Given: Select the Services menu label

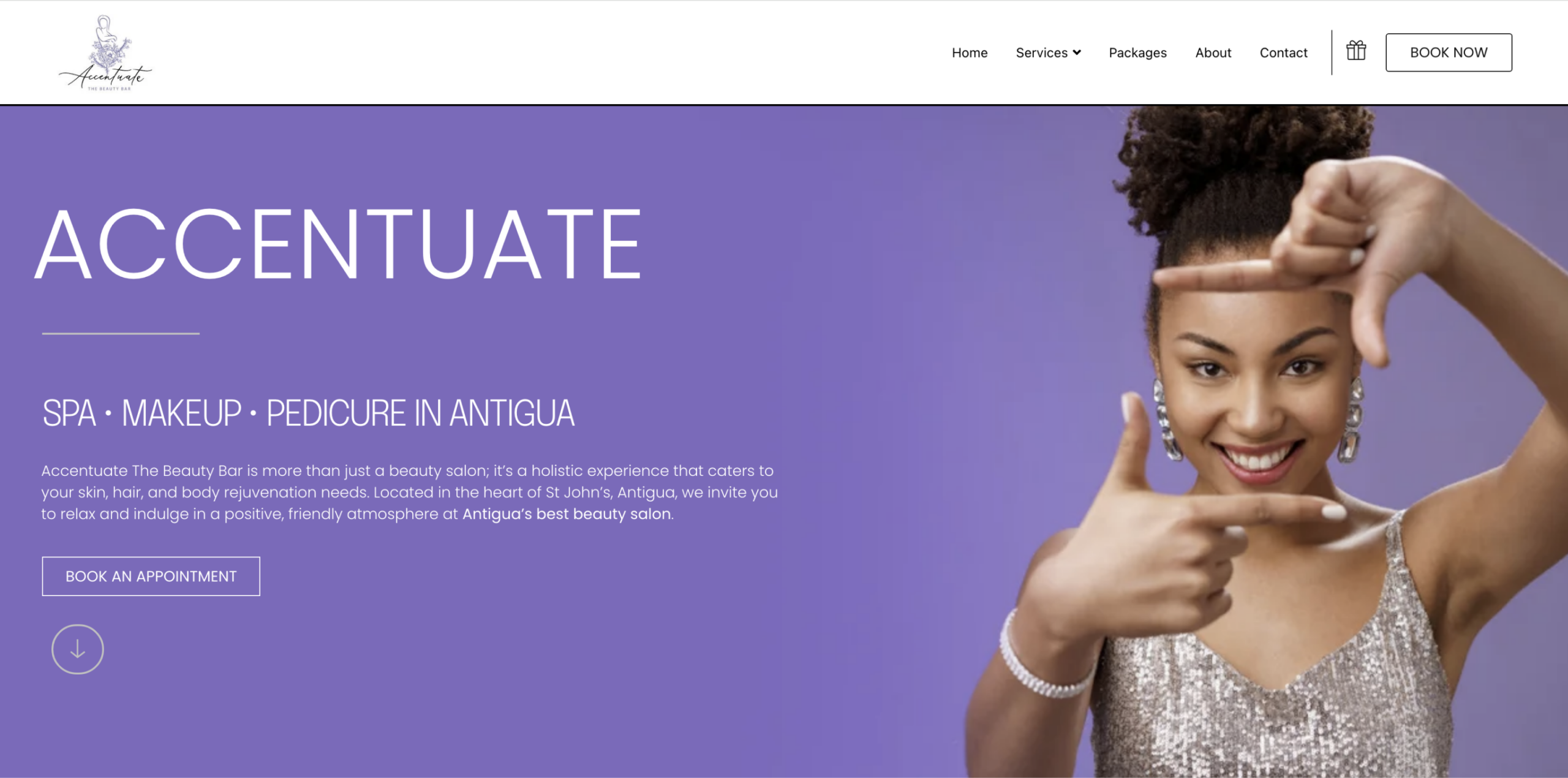Looking at the screenshot, I should point(1041,53).
